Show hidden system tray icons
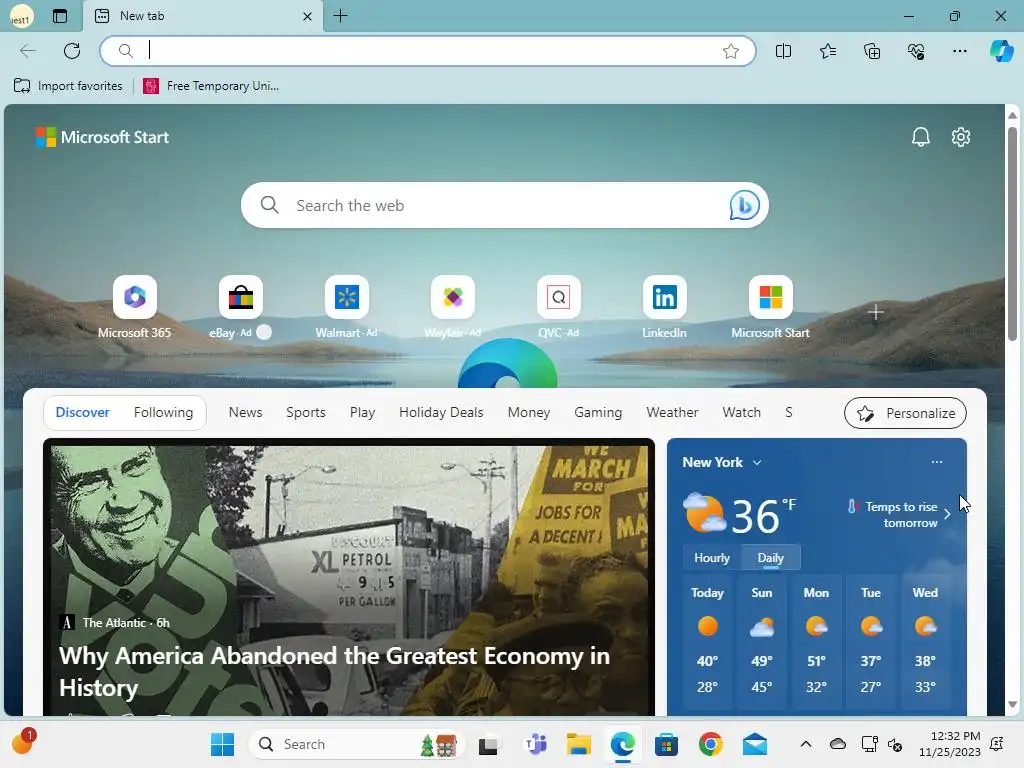Screen dimensions: 1024x768 (806, 744)
